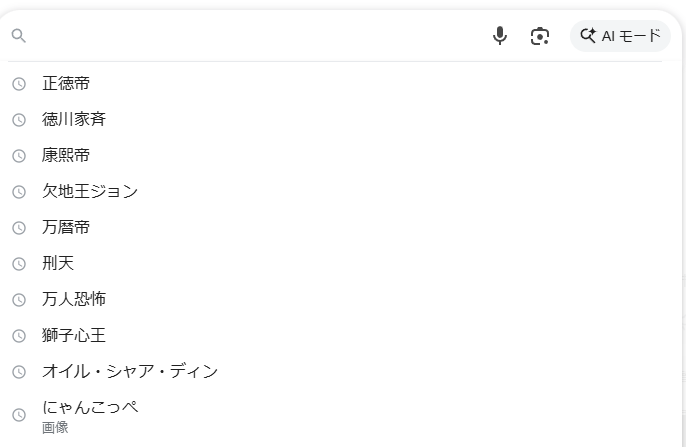
Task: Click the clock icon next to 康熙帝
Action: click(18, 156)
